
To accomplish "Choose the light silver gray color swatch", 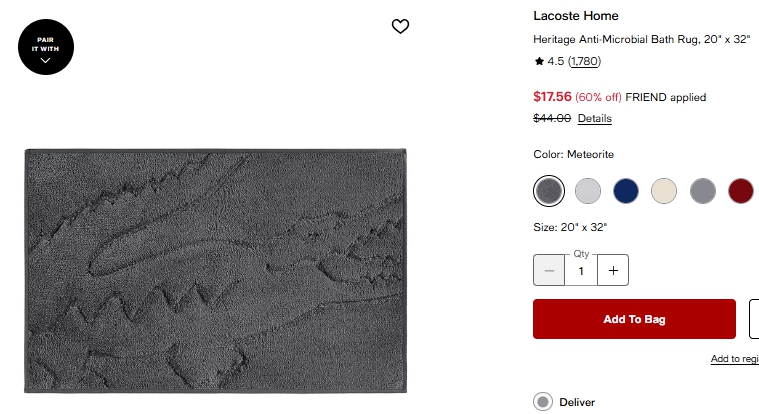I will (588, 190).
